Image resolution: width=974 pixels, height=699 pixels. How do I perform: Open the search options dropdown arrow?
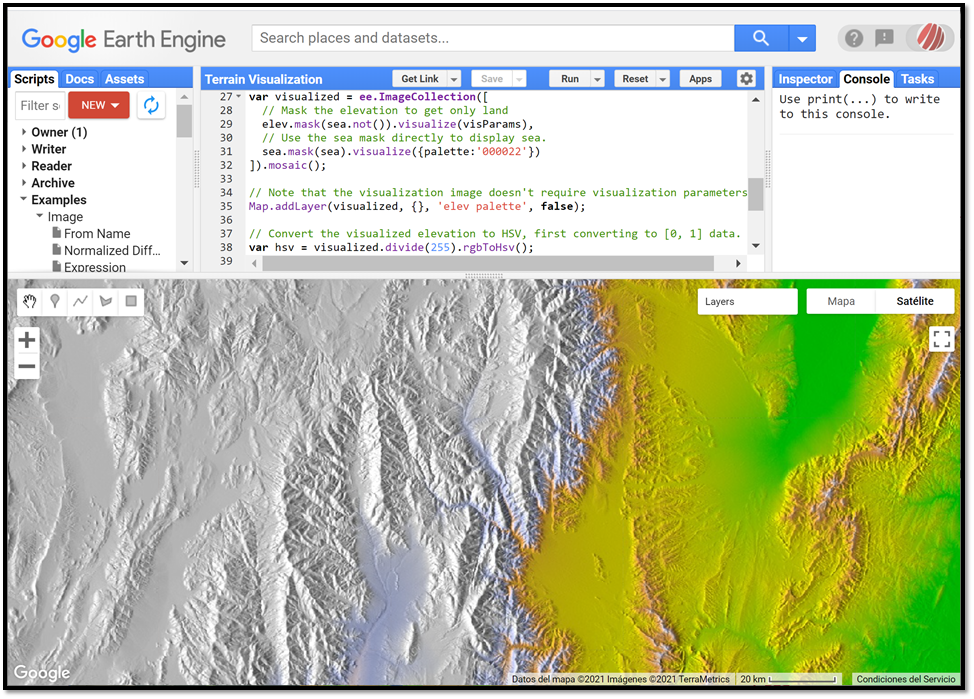pos(802,39)
